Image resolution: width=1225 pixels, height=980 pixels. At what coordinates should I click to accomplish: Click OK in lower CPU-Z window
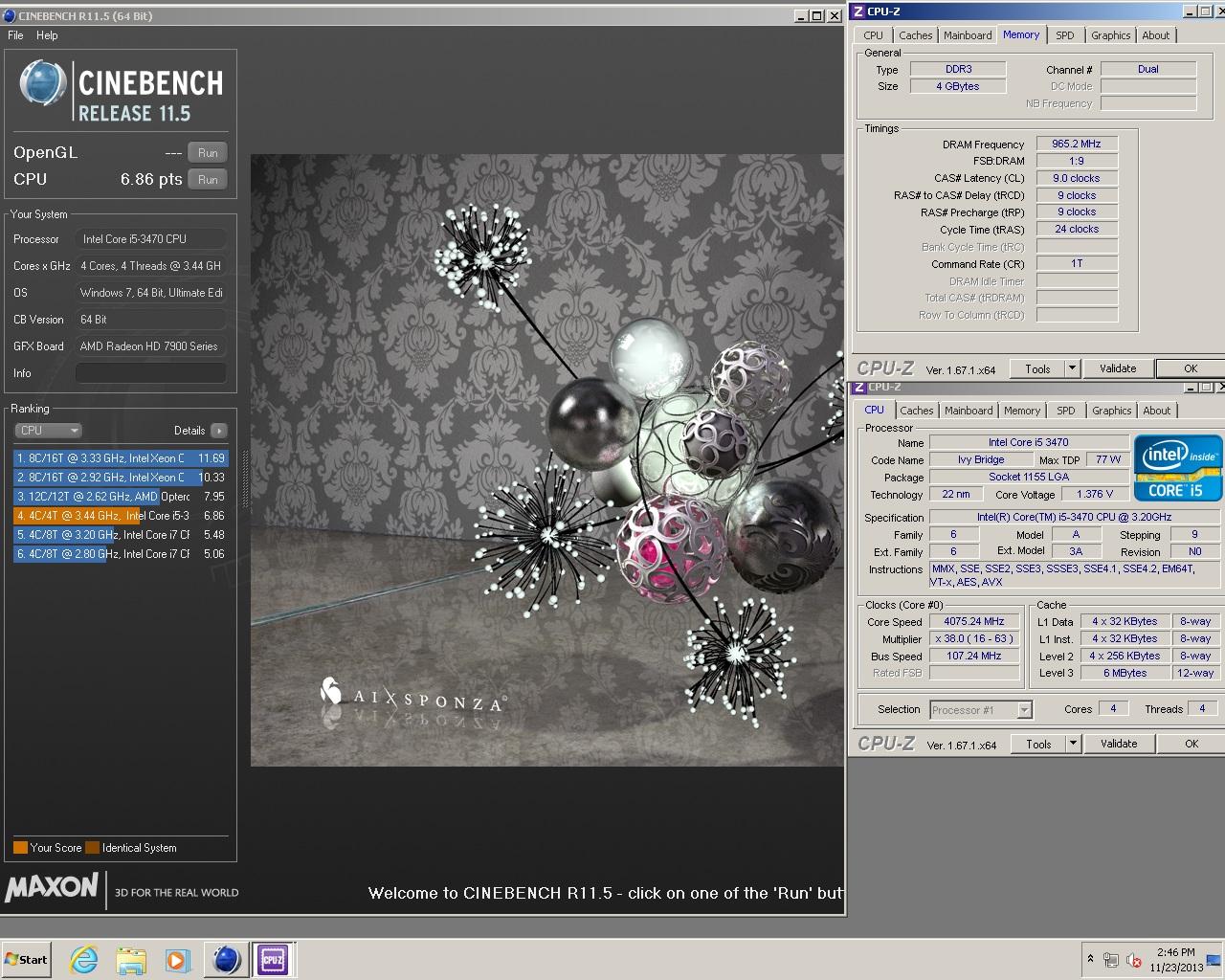click(x=1192, y=744)
